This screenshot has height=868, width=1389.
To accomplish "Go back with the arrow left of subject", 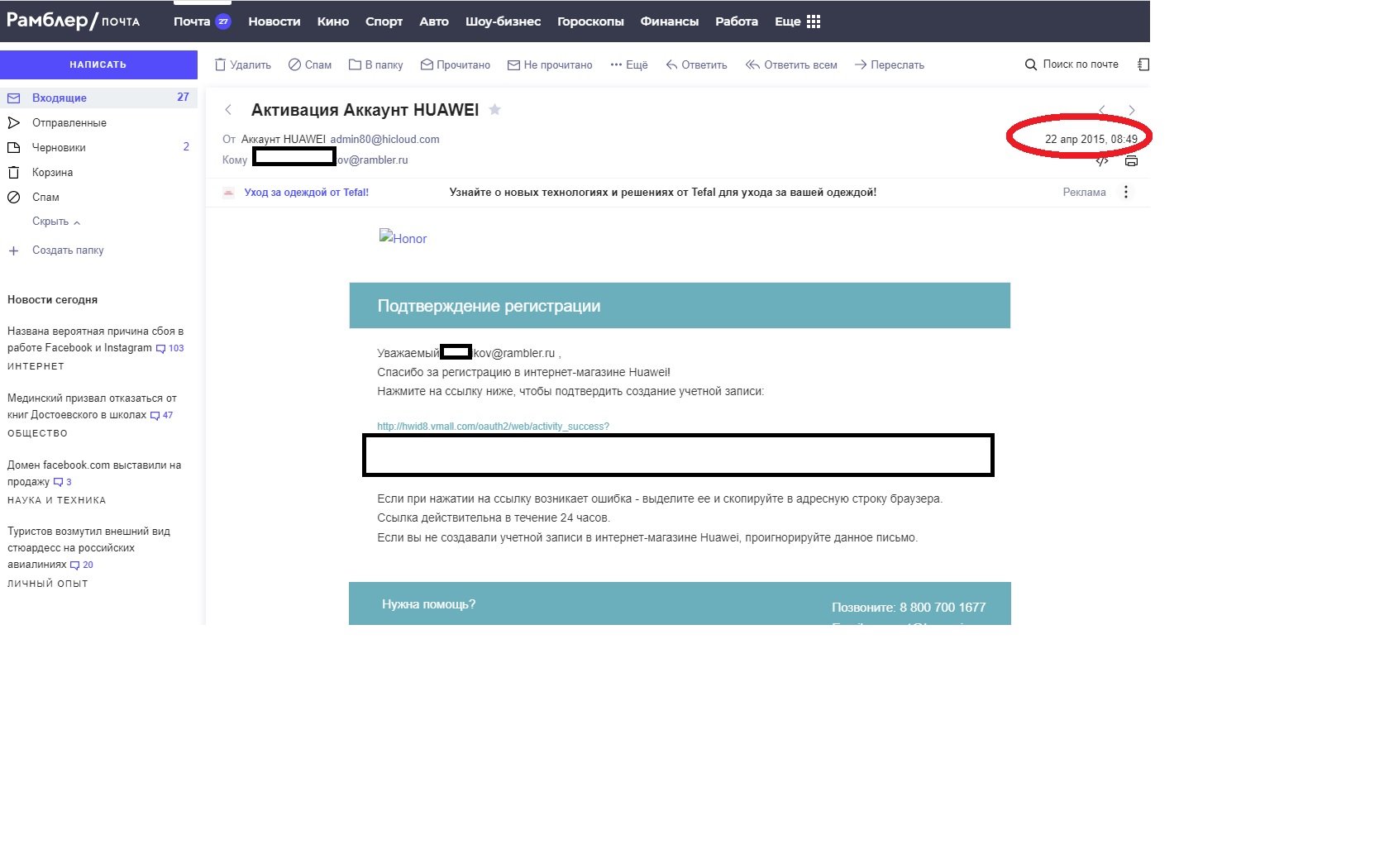I will 228,110.
